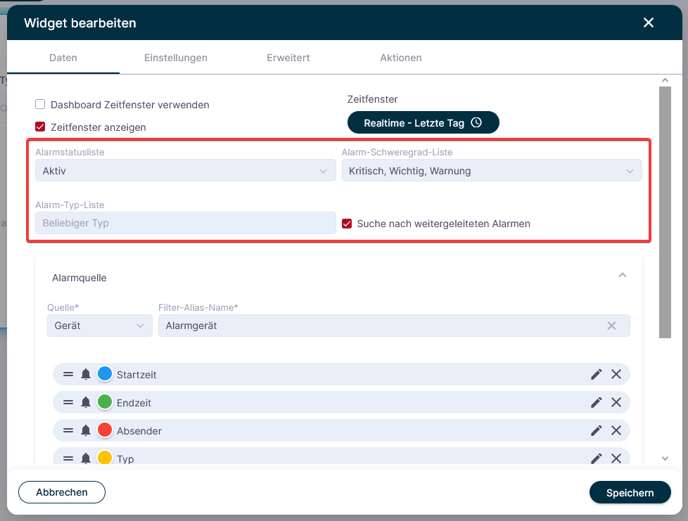Enable Dashboard Zeitfenster verwenden checkbox
688x521 pixels.
click(40, 104)
